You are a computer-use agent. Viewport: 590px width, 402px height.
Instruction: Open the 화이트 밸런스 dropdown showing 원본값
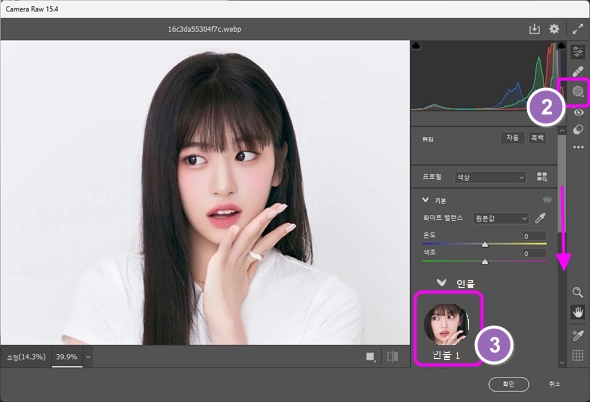(501, 218)
